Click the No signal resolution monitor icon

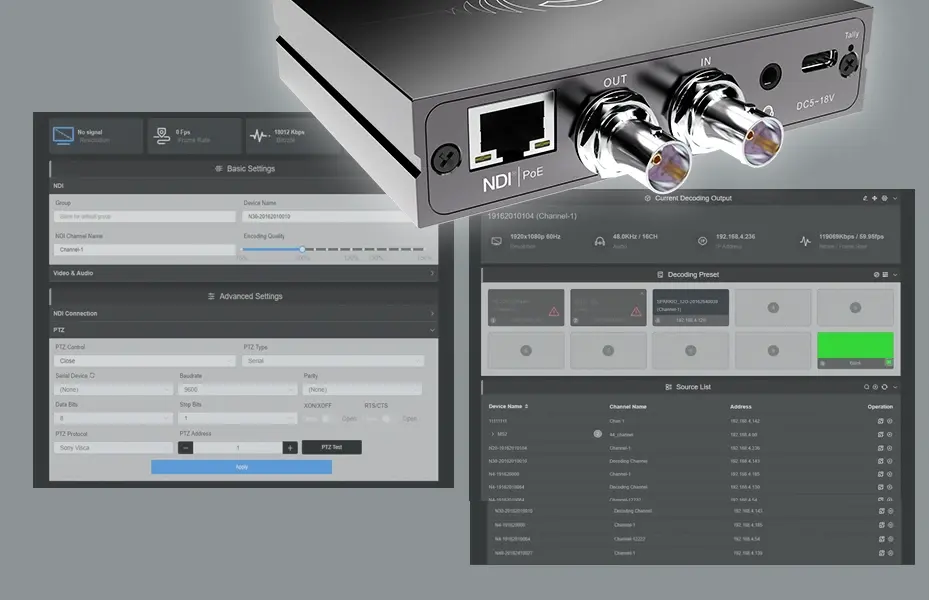63,136
